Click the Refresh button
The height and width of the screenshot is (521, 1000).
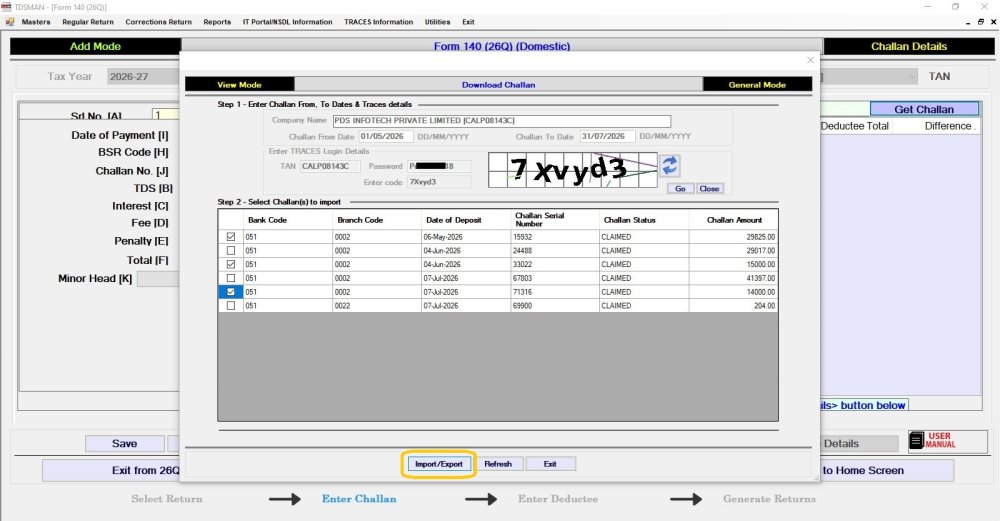[x=498, y=464]
